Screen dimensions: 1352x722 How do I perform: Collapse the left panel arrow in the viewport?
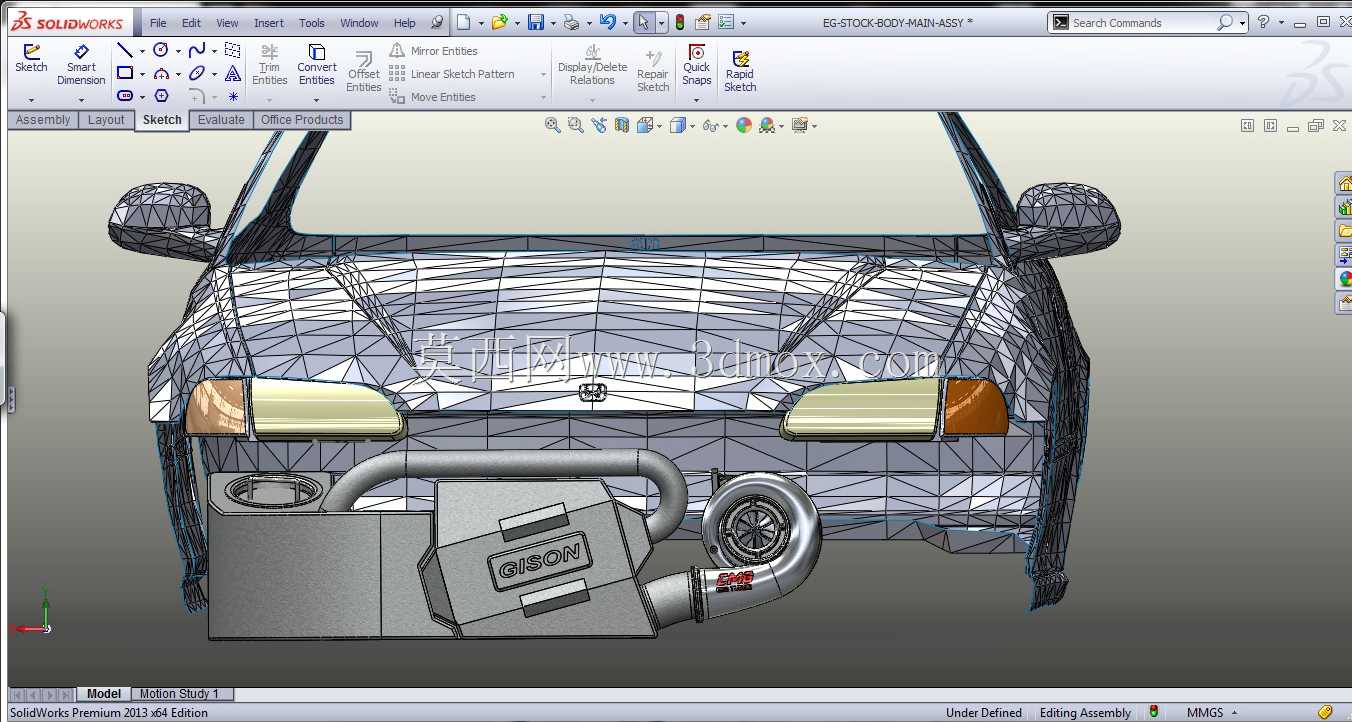pyautogui.click(x=1247, y=126)
